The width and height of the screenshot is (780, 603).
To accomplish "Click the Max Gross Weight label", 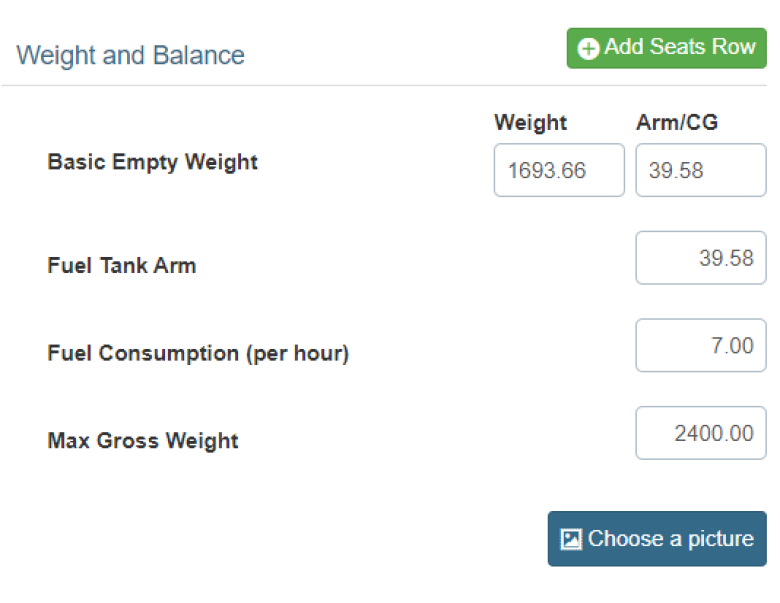I will [x=143, y=441].
